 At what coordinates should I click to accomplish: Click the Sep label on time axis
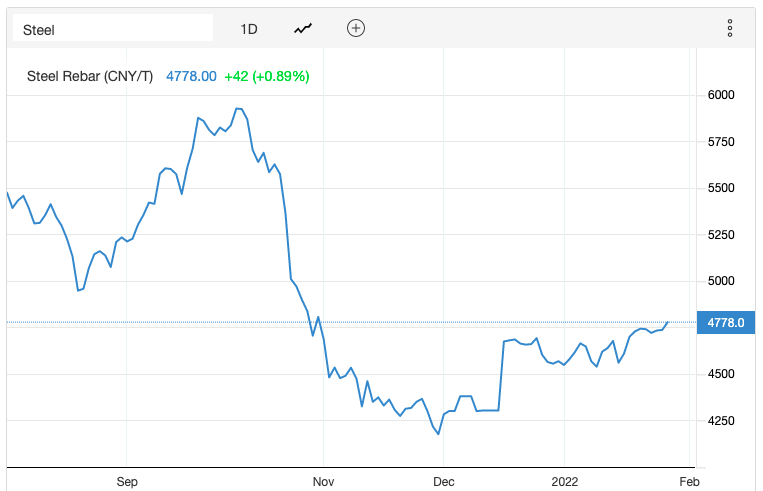(127, 481)
